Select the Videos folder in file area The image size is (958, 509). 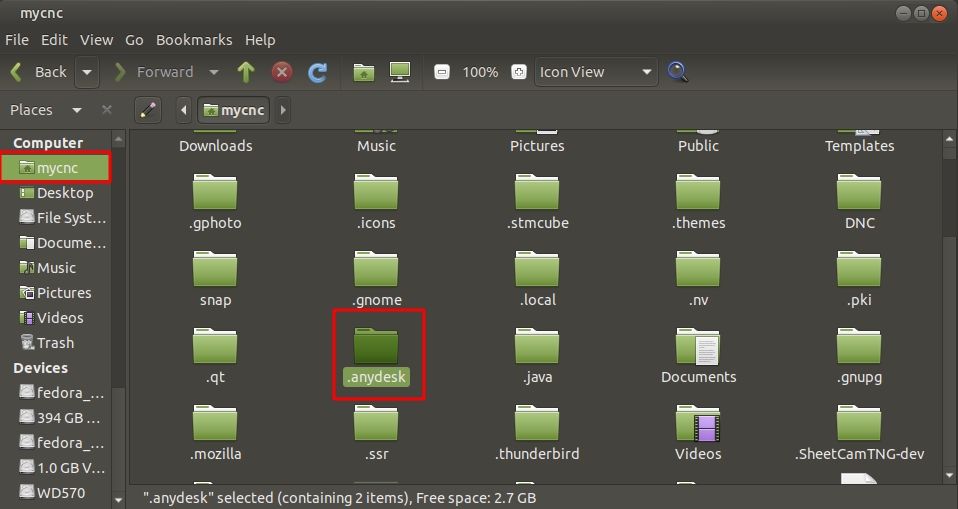point(698,427)
